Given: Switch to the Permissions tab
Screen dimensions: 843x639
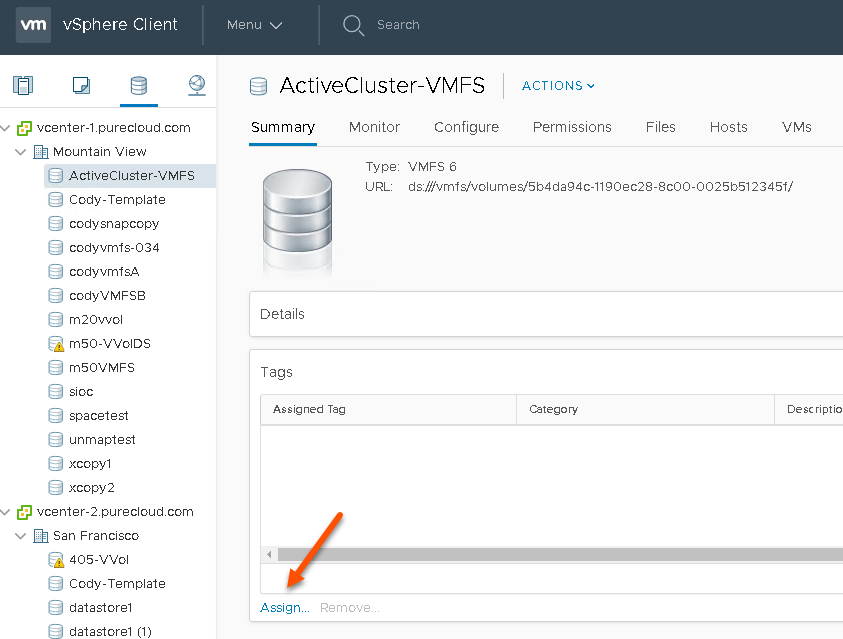Looking at the screenshot, I should point(572,127).
